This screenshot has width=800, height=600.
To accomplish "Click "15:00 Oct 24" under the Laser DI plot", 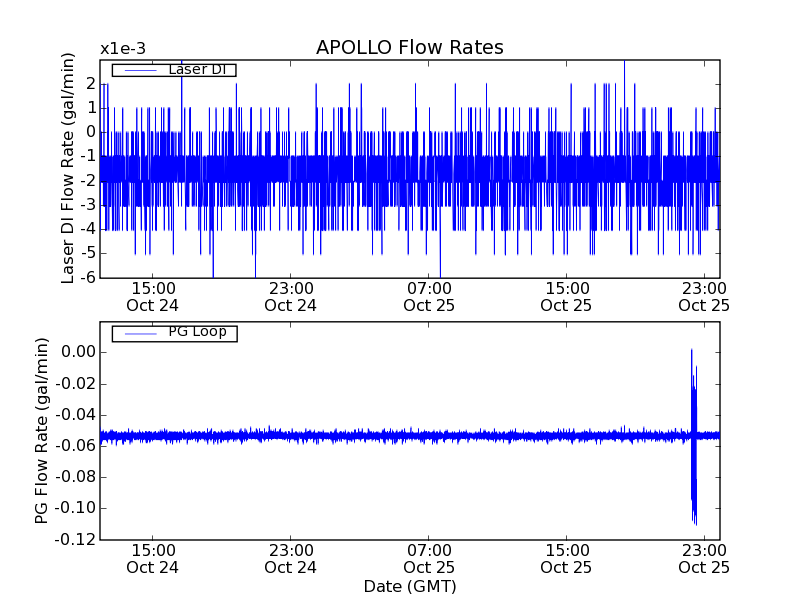I will point(153,297).
